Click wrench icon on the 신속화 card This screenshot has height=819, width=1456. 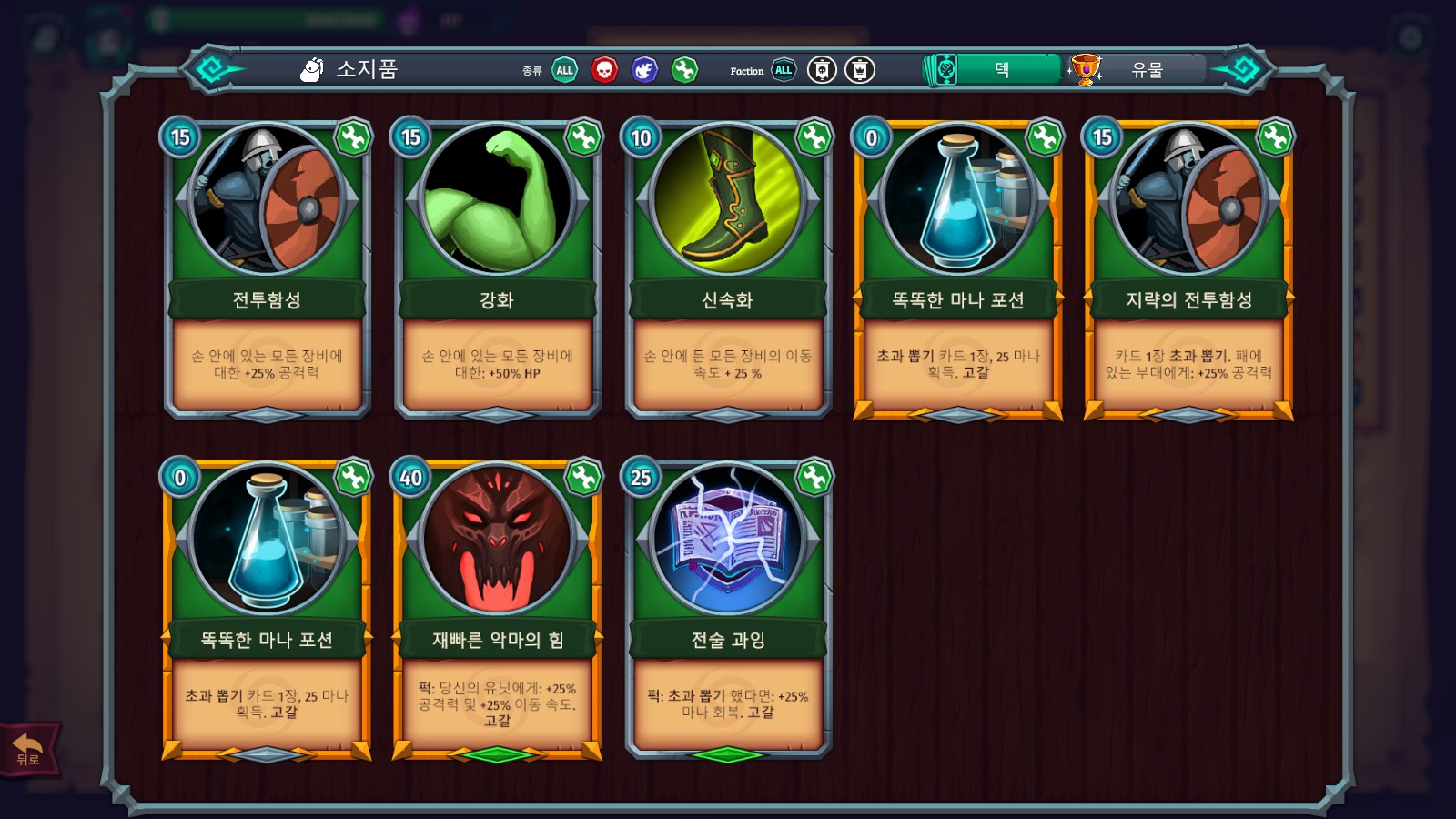(x=814, y=137)
